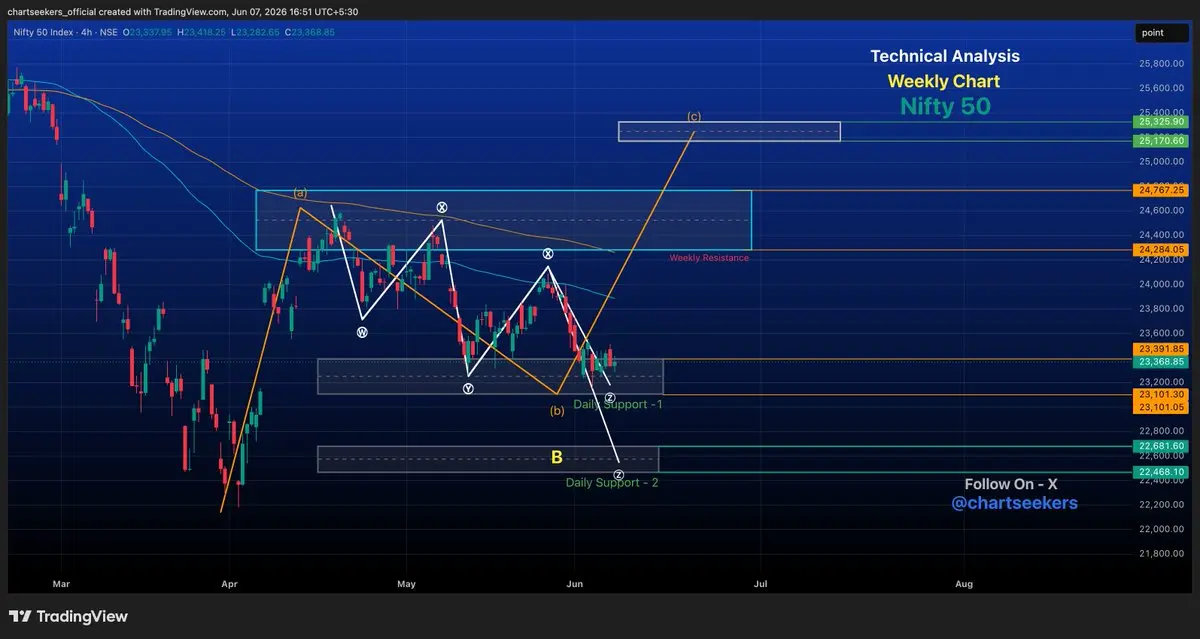Select the 'Daily Support - 2' text label
Screen dimensions: 1200x639
612,482
